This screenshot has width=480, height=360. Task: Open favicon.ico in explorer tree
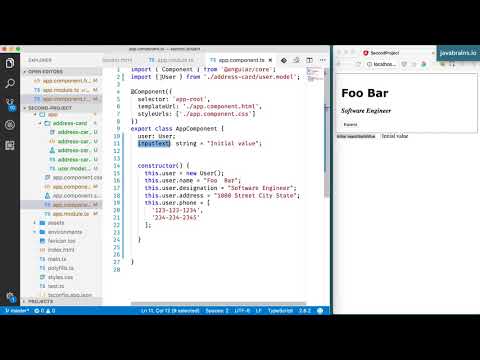click(58, 241)
